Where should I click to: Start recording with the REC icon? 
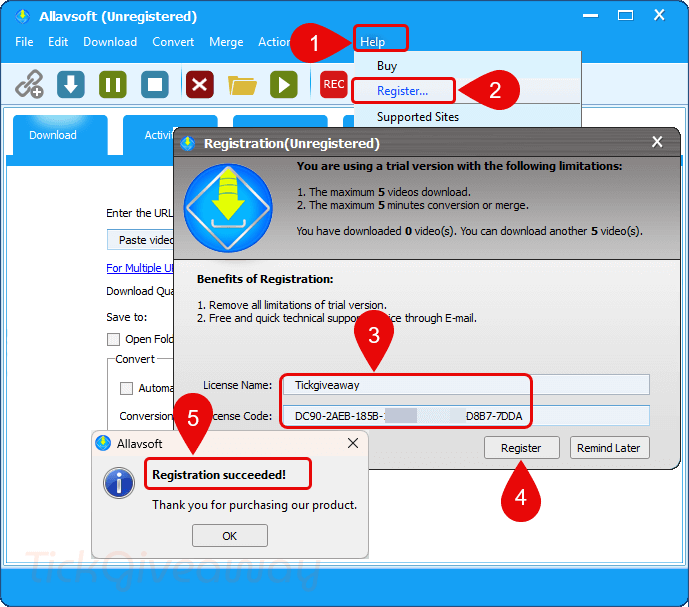click(x=334, y=84)
